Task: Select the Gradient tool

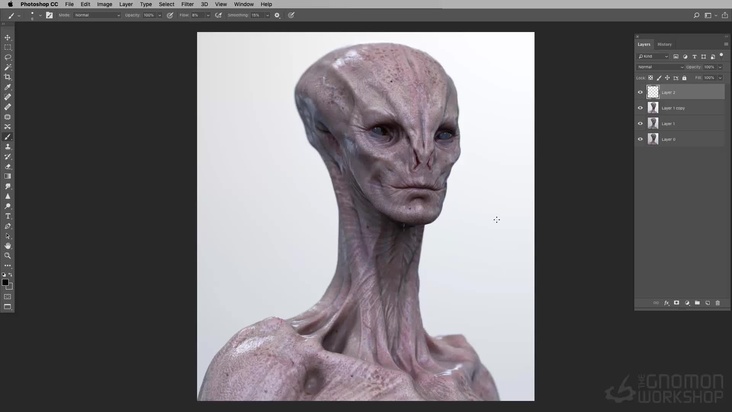Action: pos(7,176)
